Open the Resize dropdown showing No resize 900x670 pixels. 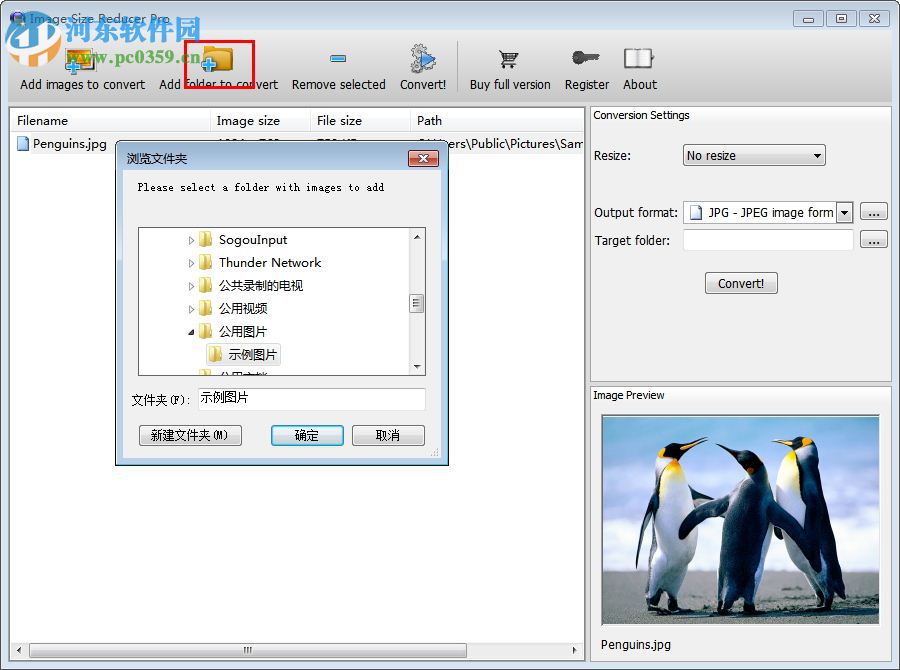click(753, 155)
